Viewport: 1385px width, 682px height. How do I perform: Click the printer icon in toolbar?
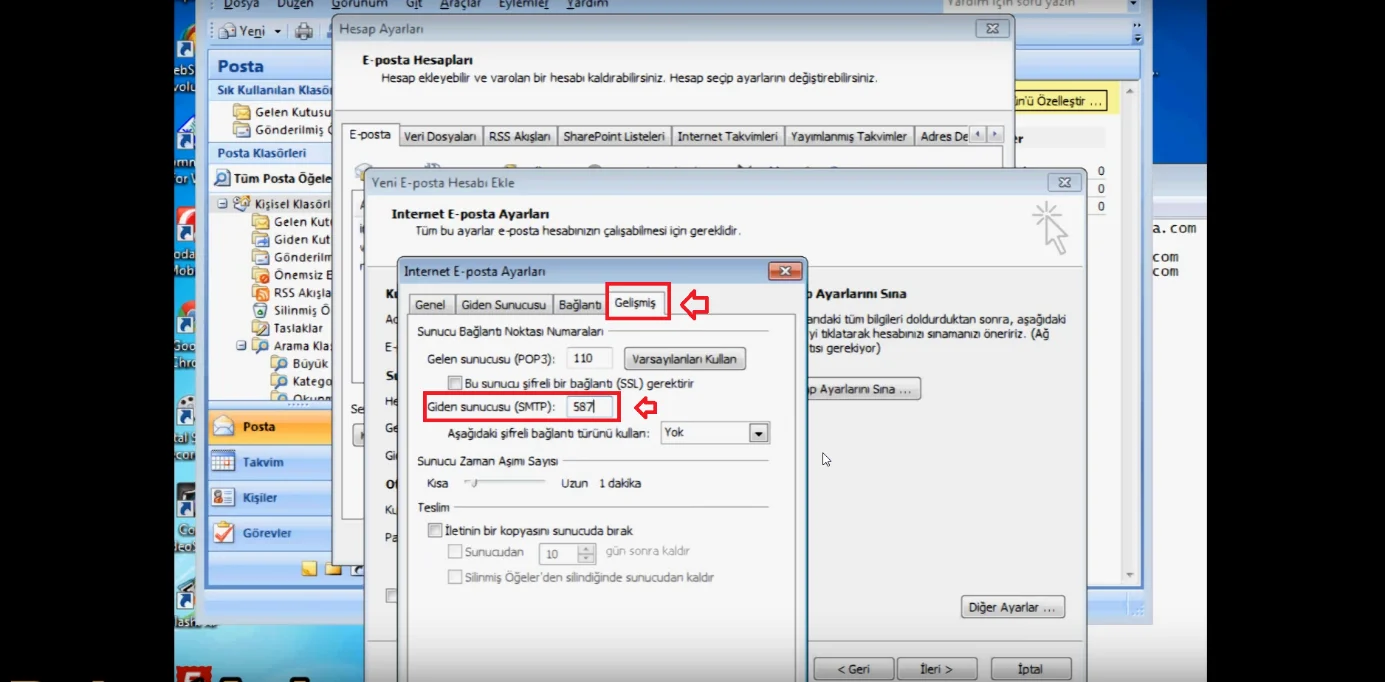[x=304, y=31]
